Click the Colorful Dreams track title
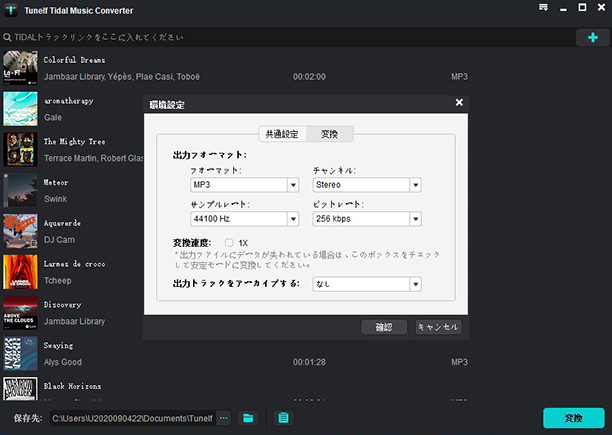The image size is (612, 435). [x=74, y=60]
